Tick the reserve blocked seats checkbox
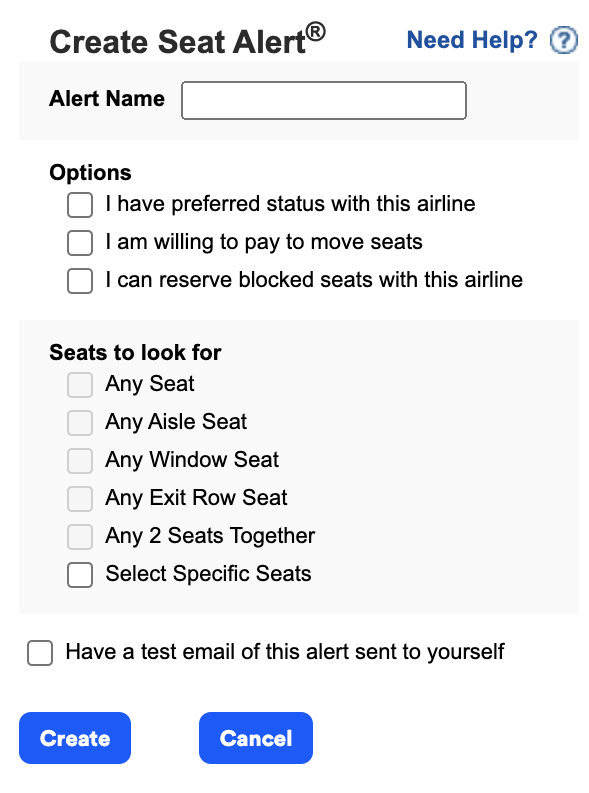Image resolution: width=589 pixels, height=793 pixels. (x=80, y=281)
